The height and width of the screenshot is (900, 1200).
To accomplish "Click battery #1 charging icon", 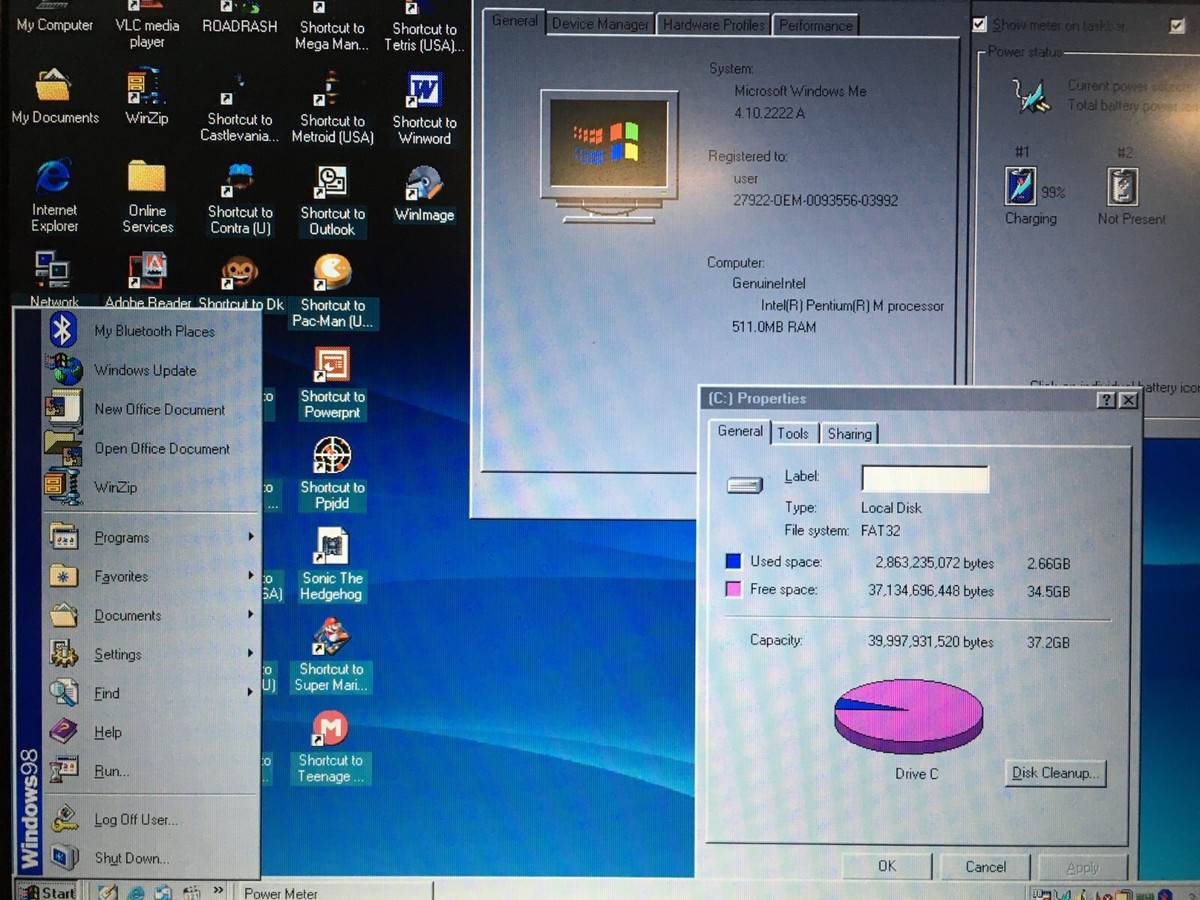I will 1021,185.
